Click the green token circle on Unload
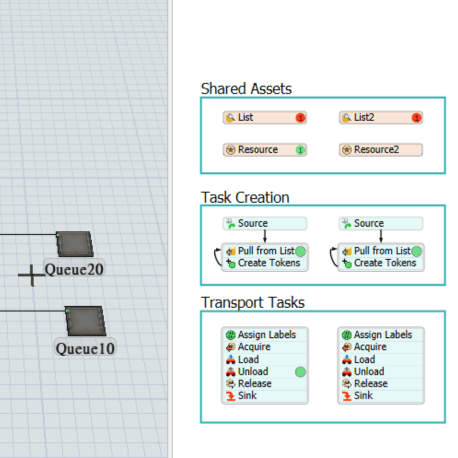Viewport: 458px width, 458px height. [300, 372]
